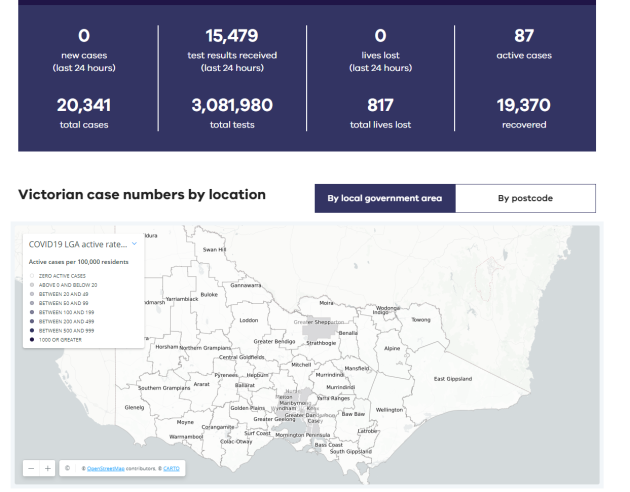This screenshot has height=492, width=630.
Task: Select the Swan Hill area on map
Action: click(214, 249)
